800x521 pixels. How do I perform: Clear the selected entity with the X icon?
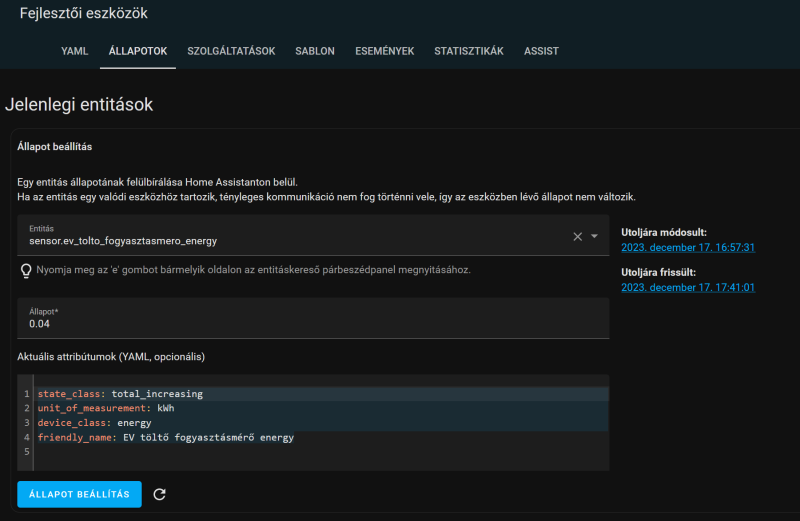click(577, 237)
